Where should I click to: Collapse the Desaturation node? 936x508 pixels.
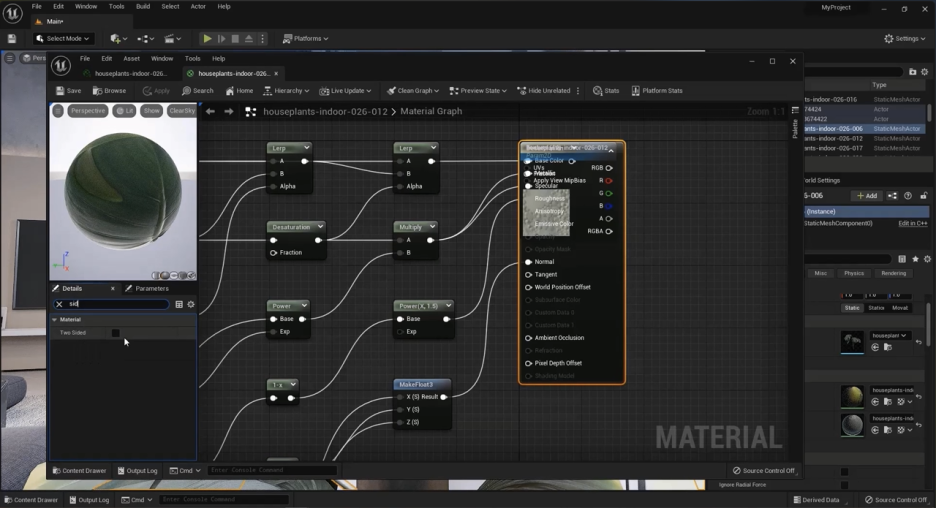pyautogui.click(x=320, y=227)
